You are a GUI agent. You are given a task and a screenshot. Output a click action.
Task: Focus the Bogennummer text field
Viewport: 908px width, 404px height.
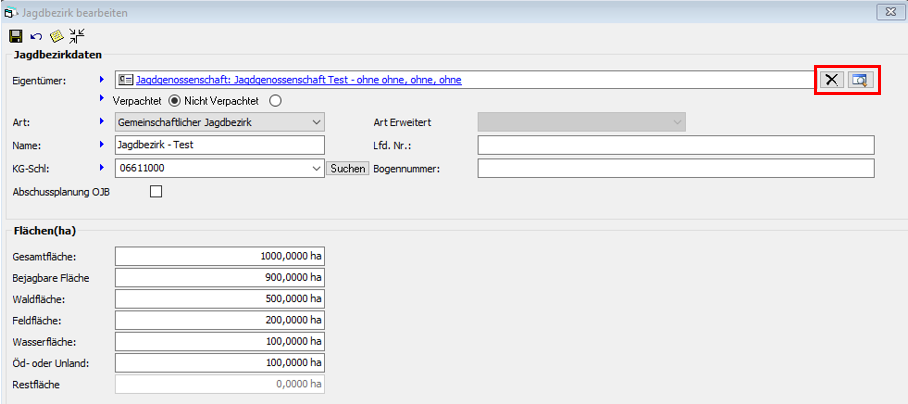[675, 168]
